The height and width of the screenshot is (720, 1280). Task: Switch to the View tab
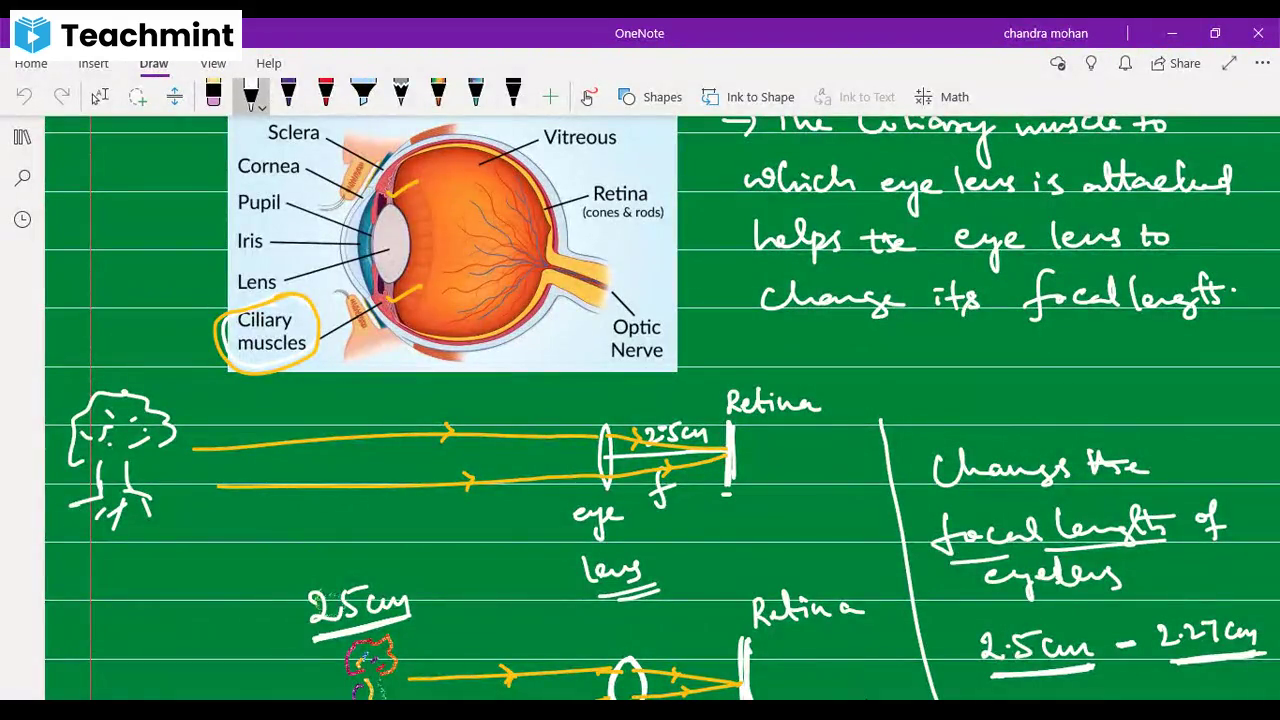pyautogui.click(x=213, y=63)
